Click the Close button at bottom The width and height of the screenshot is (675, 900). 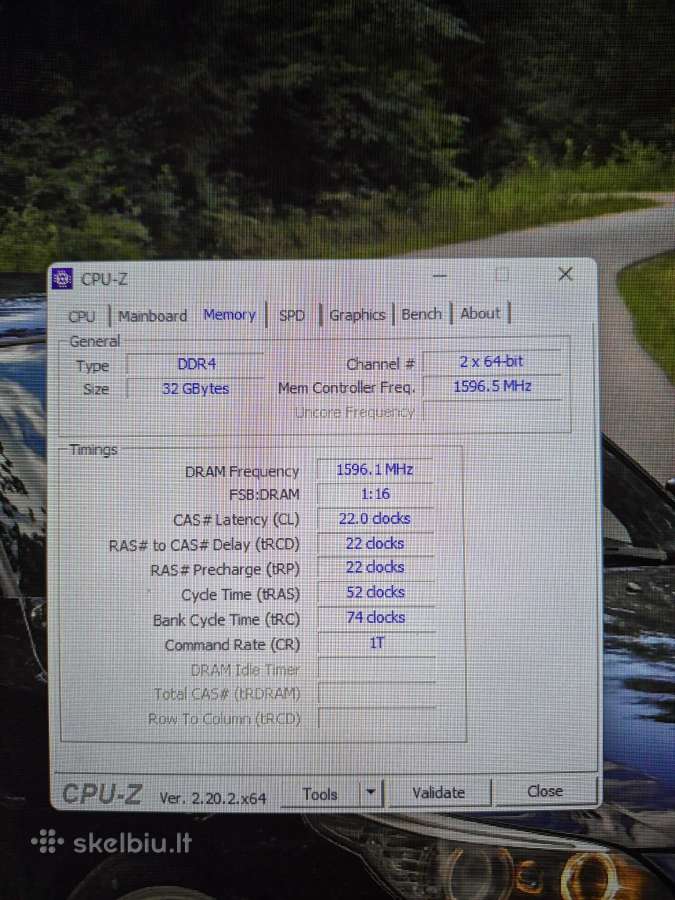click(x=545, y=792)
